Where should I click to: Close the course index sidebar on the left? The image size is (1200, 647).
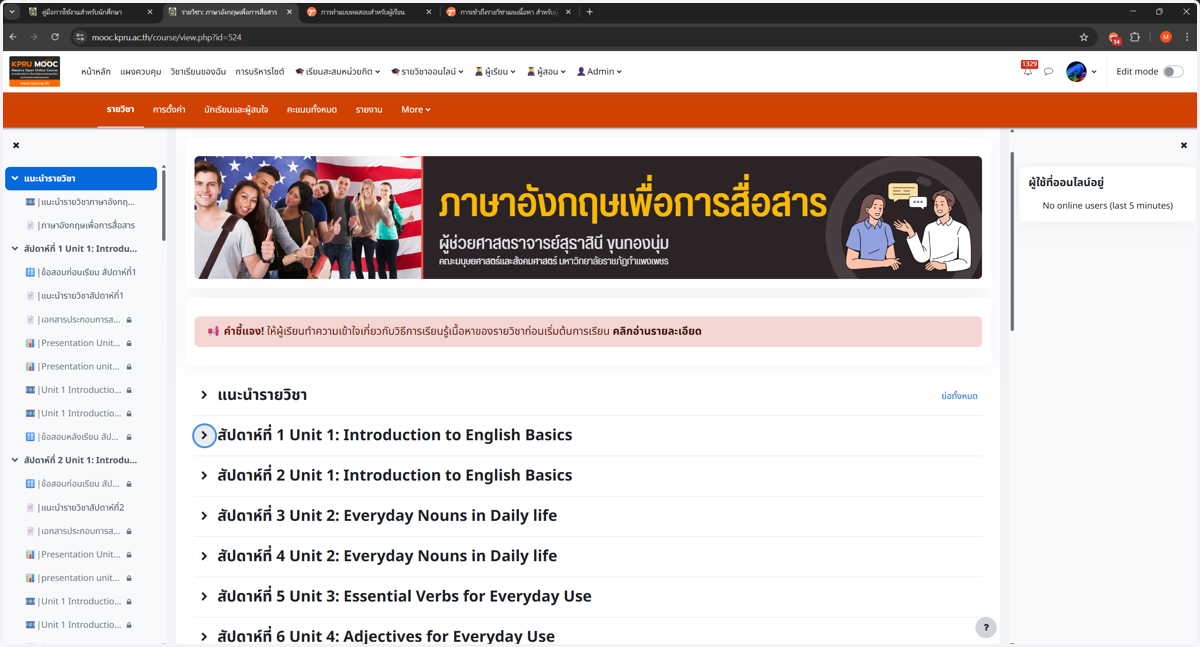click(x=16, y=145)
